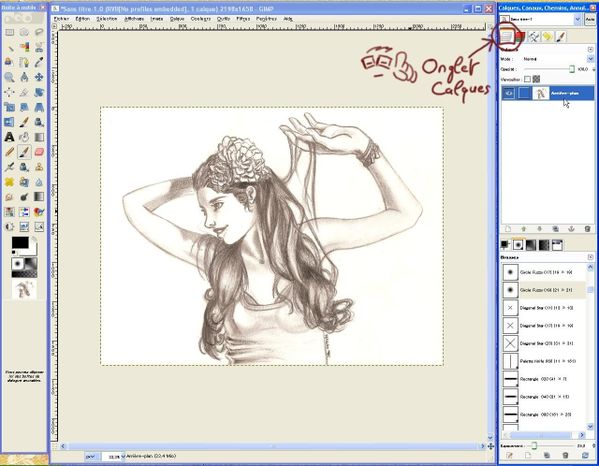Select the Alignment tool
Viewport: 599px width, 466px height.
tap(10, 92)
